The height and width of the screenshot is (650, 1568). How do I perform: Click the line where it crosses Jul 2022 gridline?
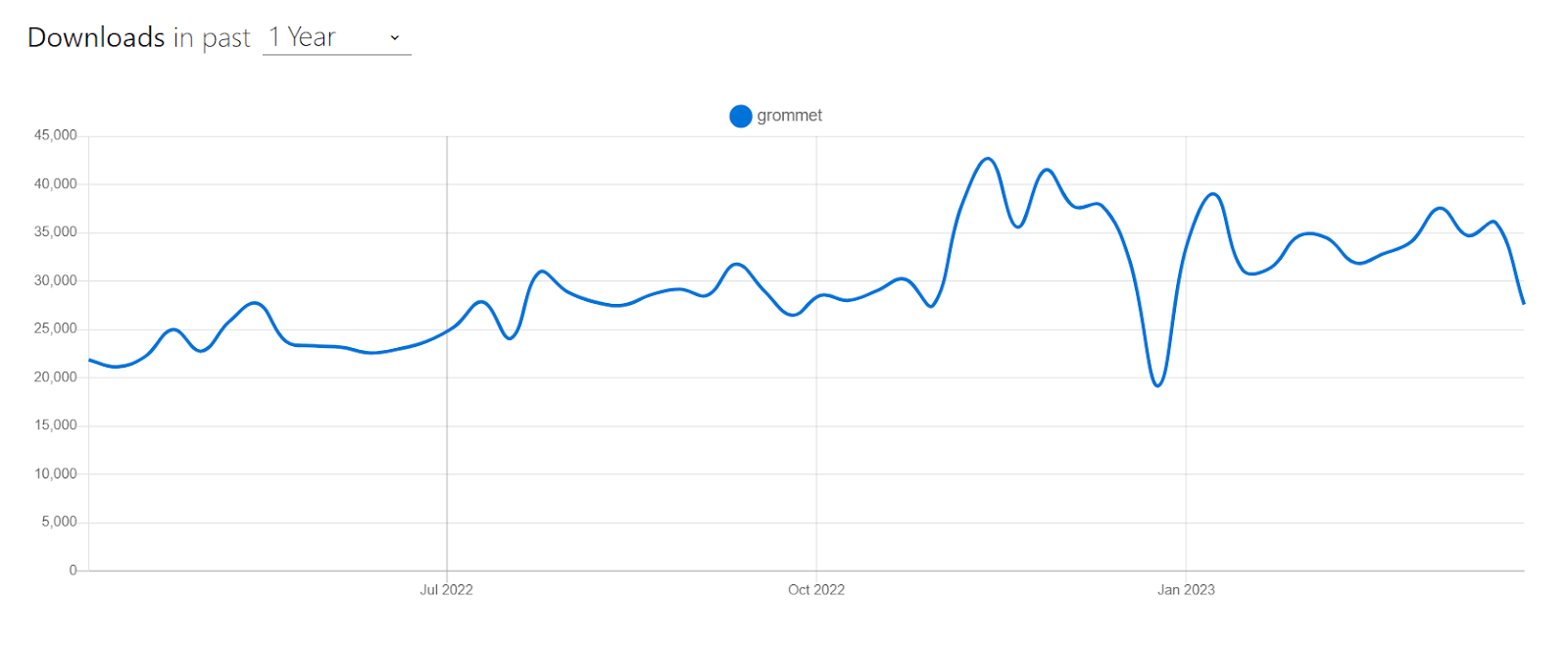point(447,331)
